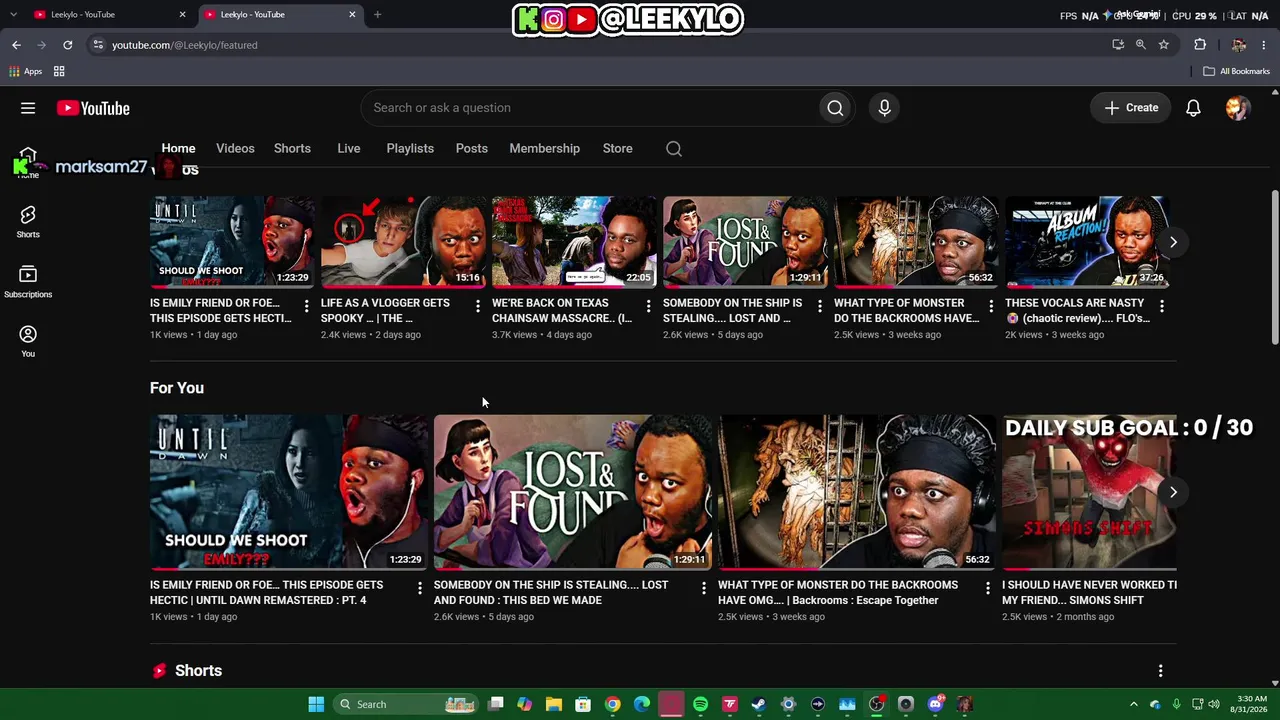
Task: Open options for WHAT TYPE OF MONSTER top-row video
Action: tap(990, 306)
